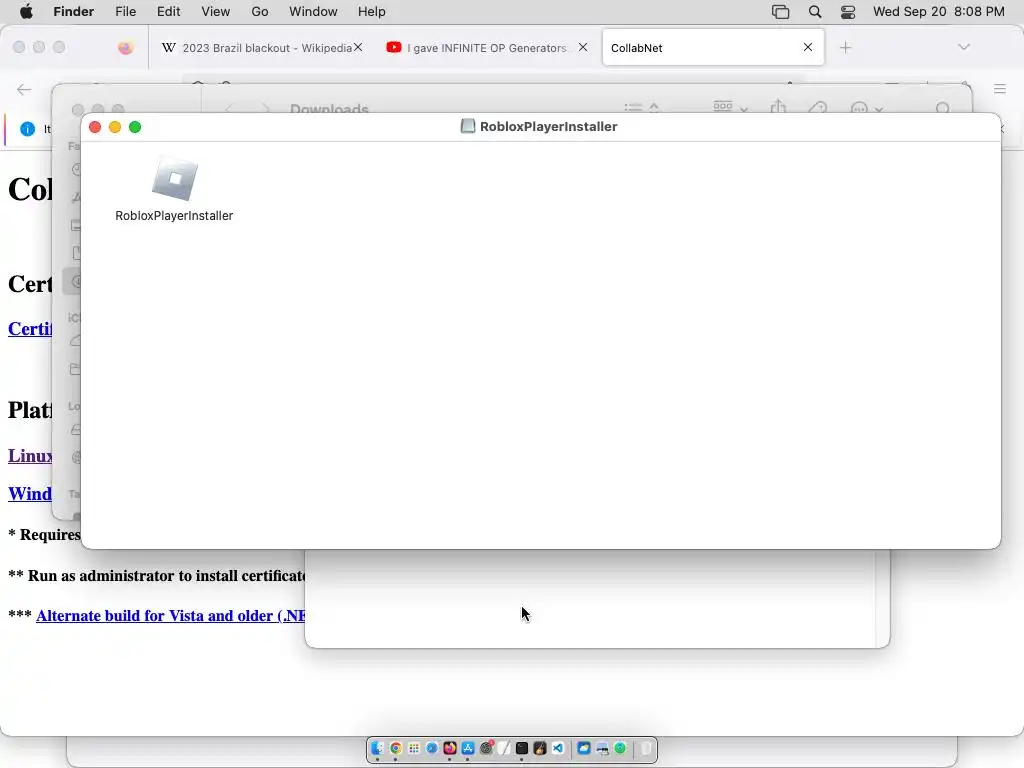The image size is (1024, 768).
Task: Click the Tags icon in Downloads window
Action: (x=818, y=108)
